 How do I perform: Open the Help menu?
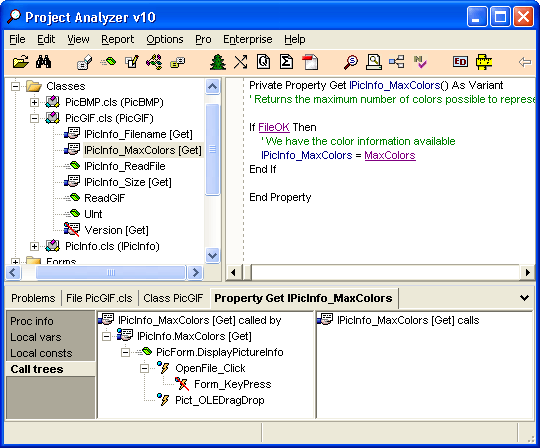pos(295,39)
